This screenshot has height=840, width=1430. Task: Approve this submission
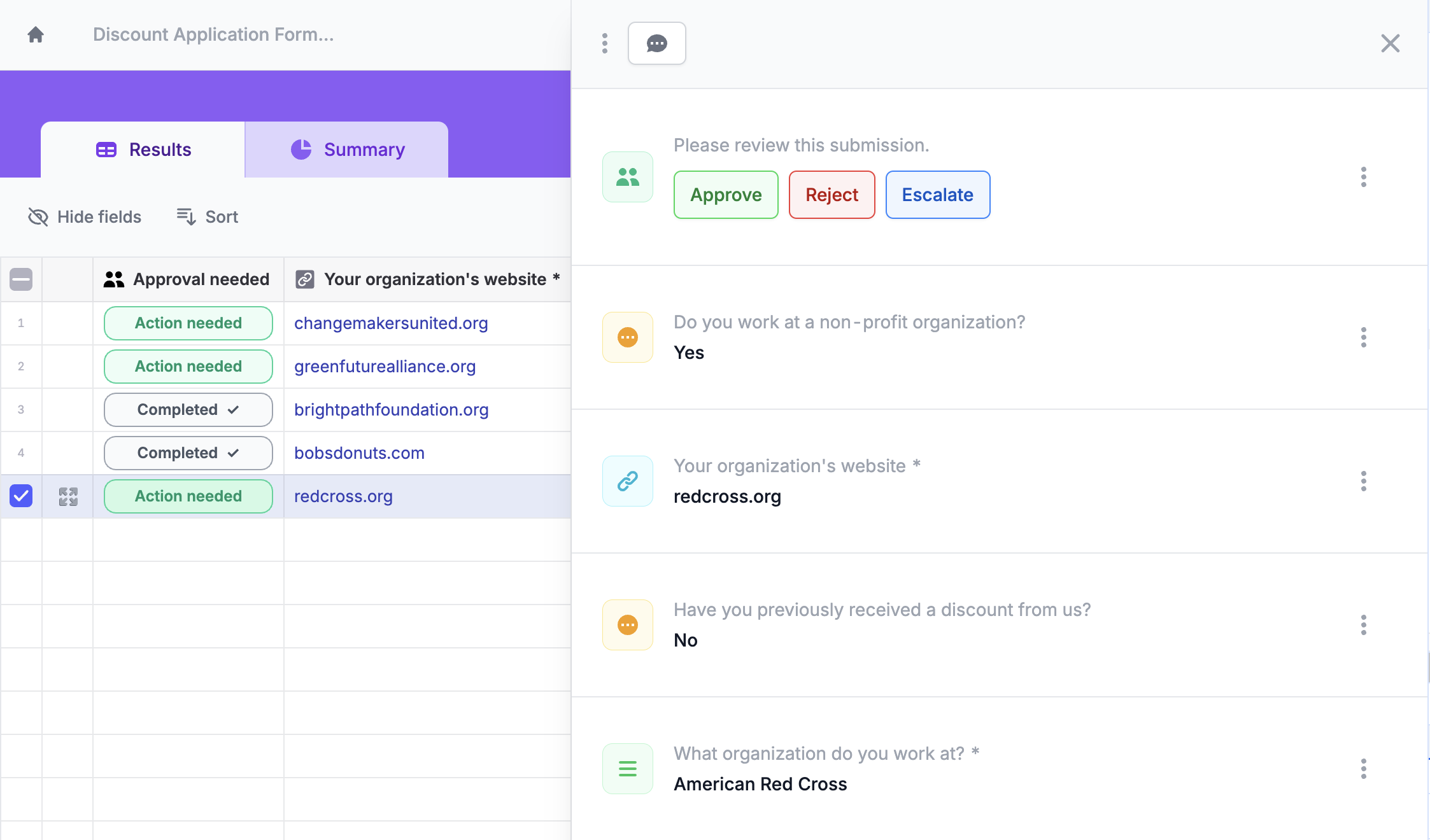726,195
